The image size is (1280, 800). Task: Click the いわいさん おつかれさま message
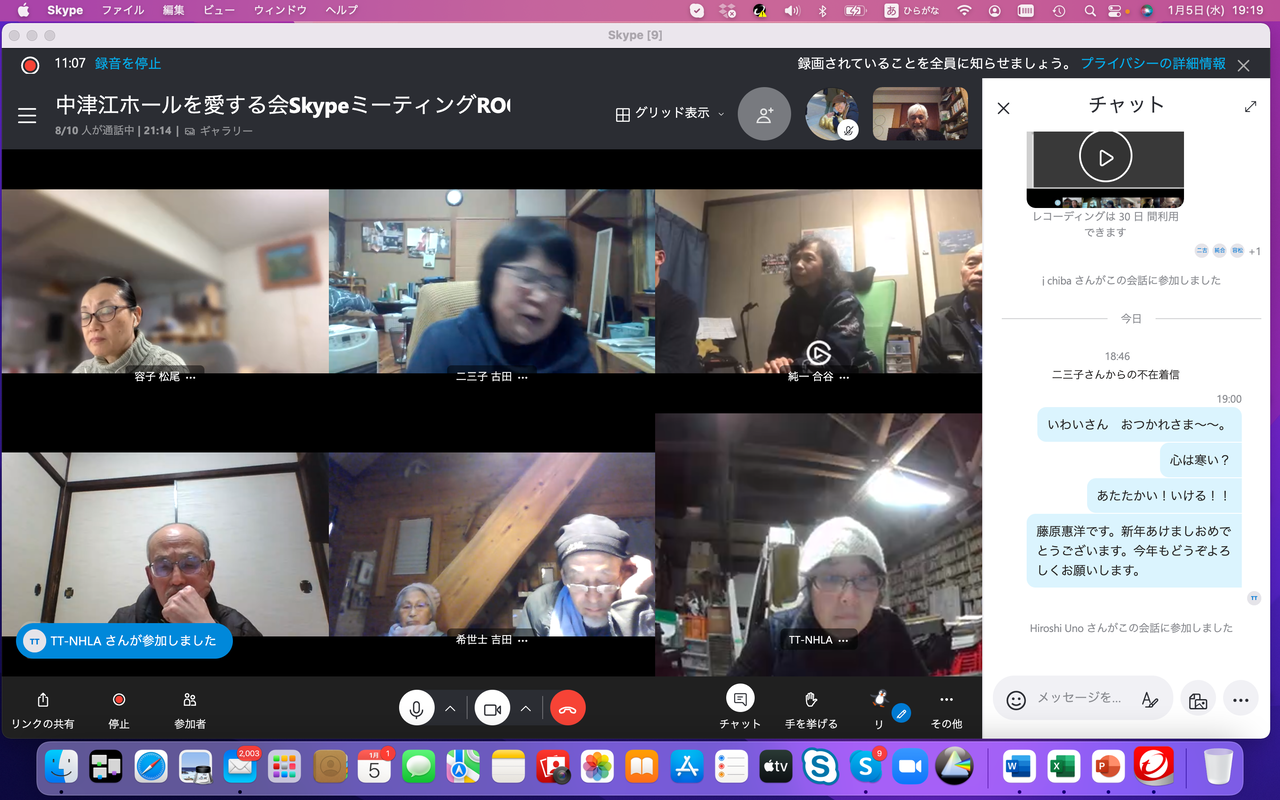tap(1138, 424)
